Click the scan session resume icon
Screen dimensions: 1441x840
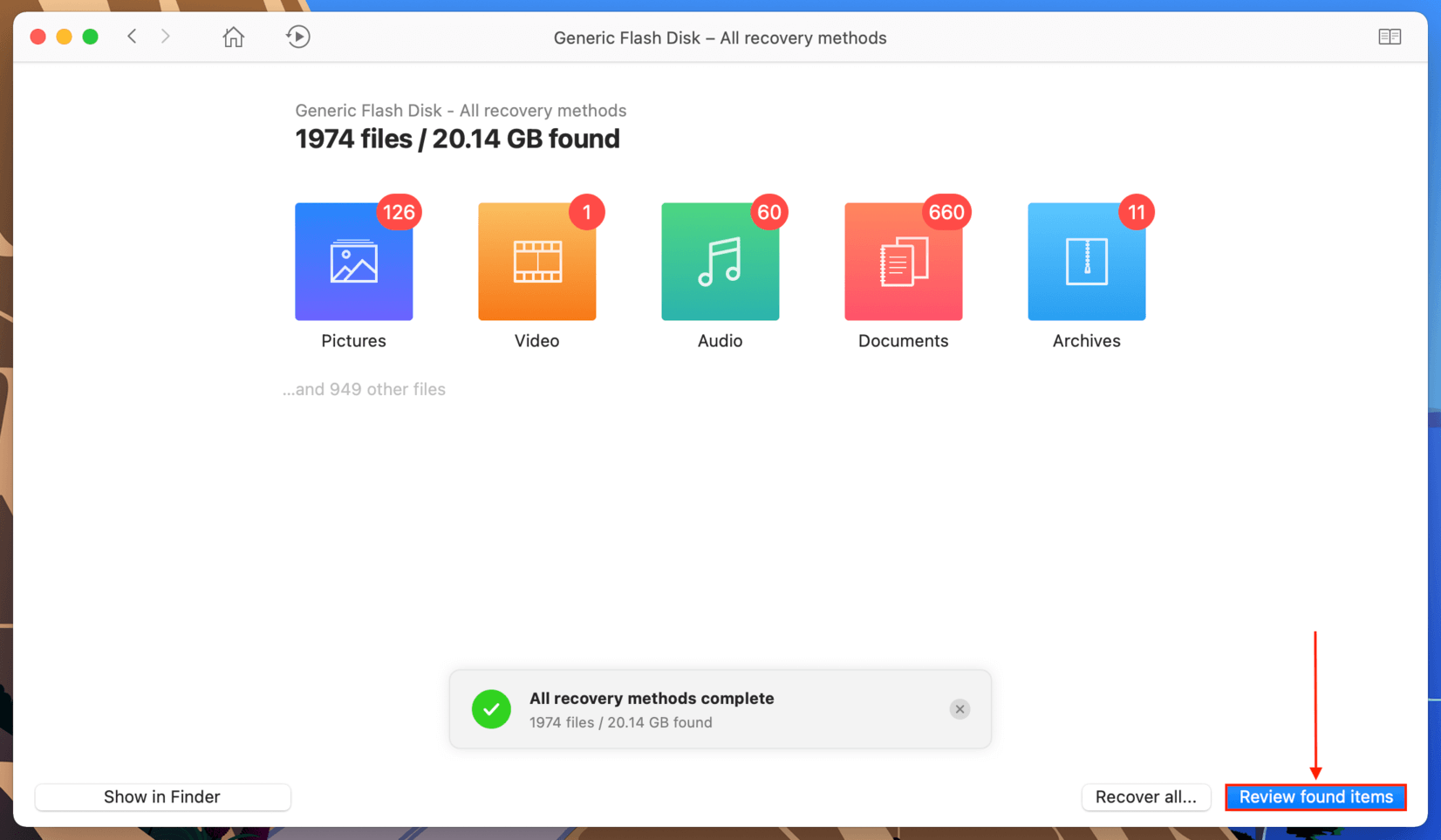[x=297, y=37]
